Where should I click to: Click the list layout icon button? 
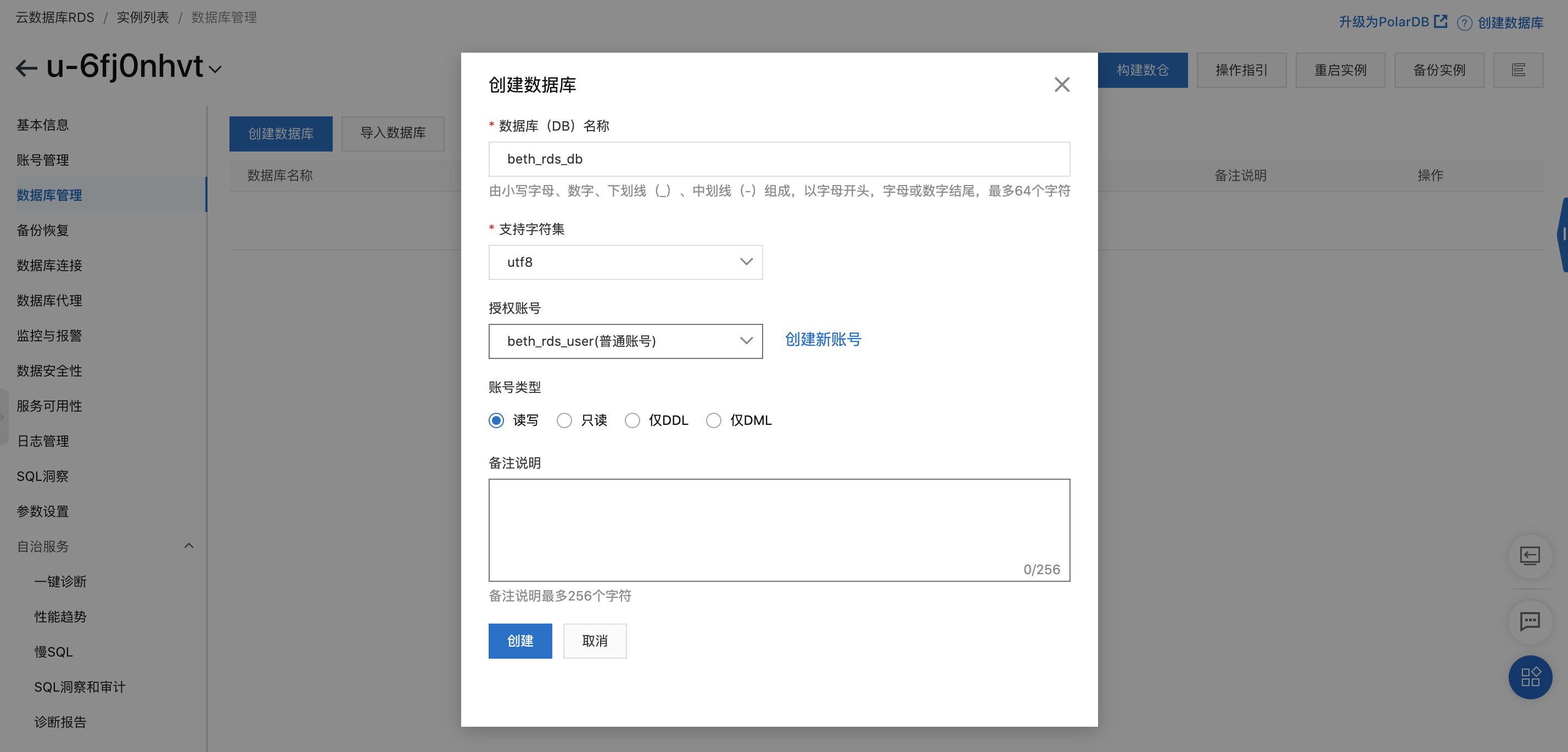(1518, 70)
